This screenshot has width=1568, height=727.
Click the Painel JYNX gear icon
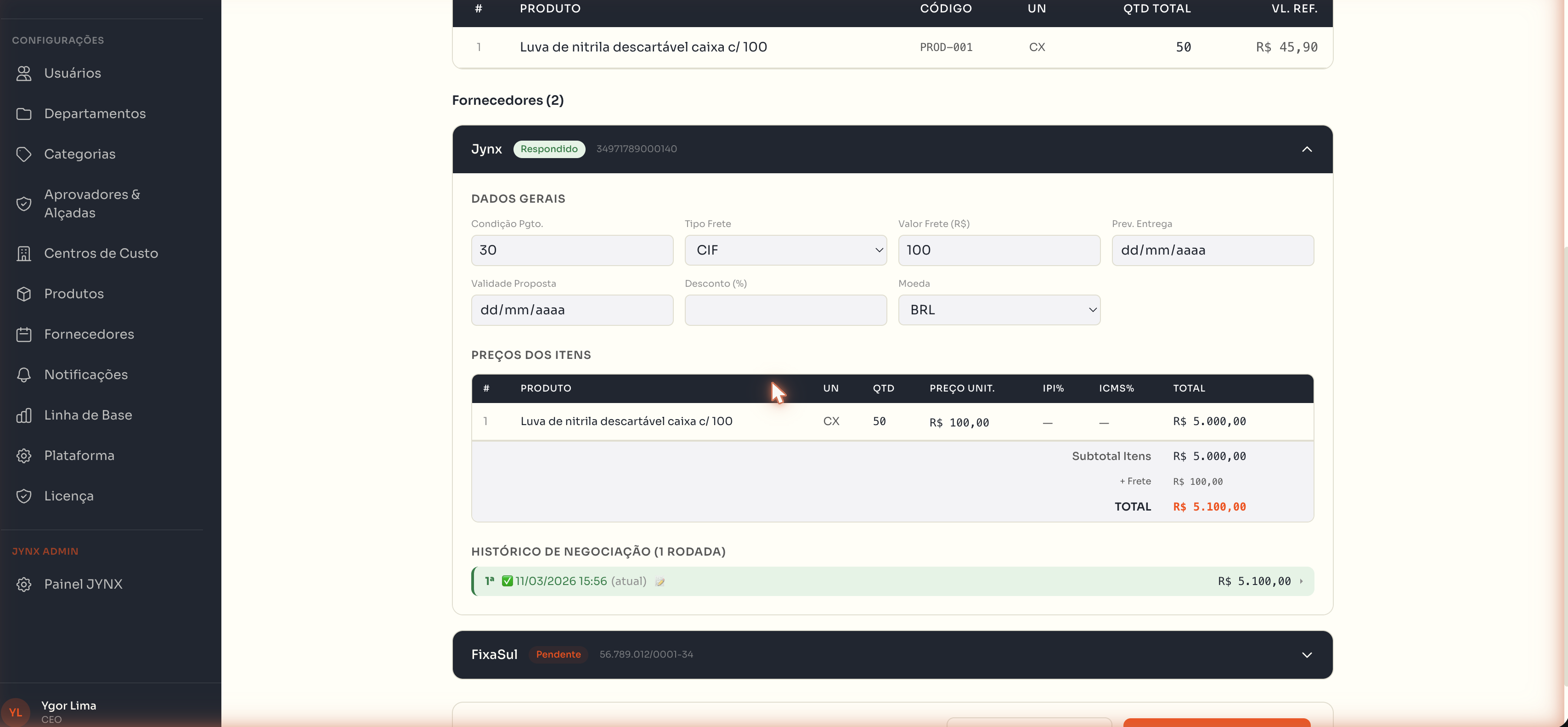pyautogui.click(x=24, y=585)
